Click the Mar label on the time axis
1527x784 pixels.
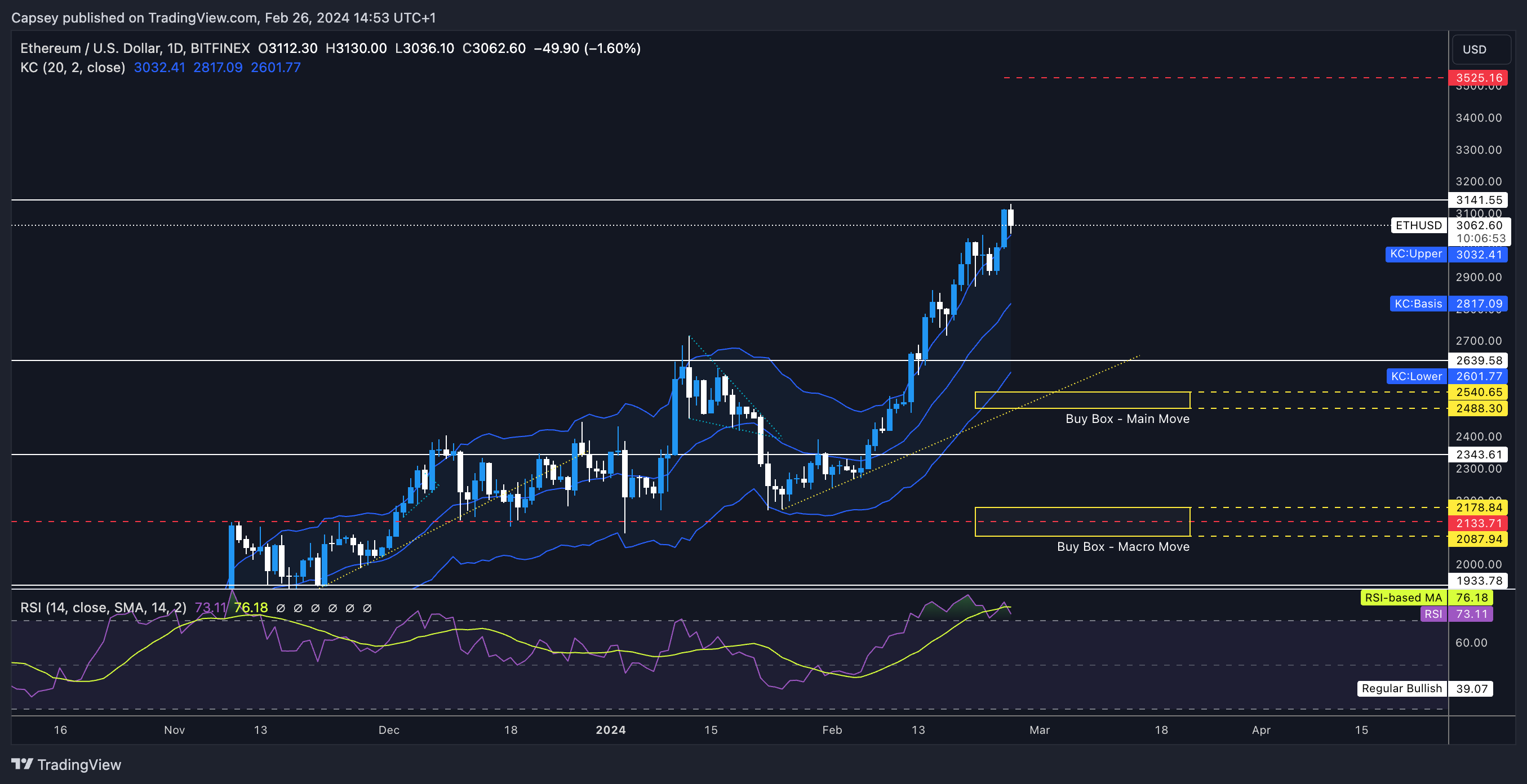point(1039,730)
